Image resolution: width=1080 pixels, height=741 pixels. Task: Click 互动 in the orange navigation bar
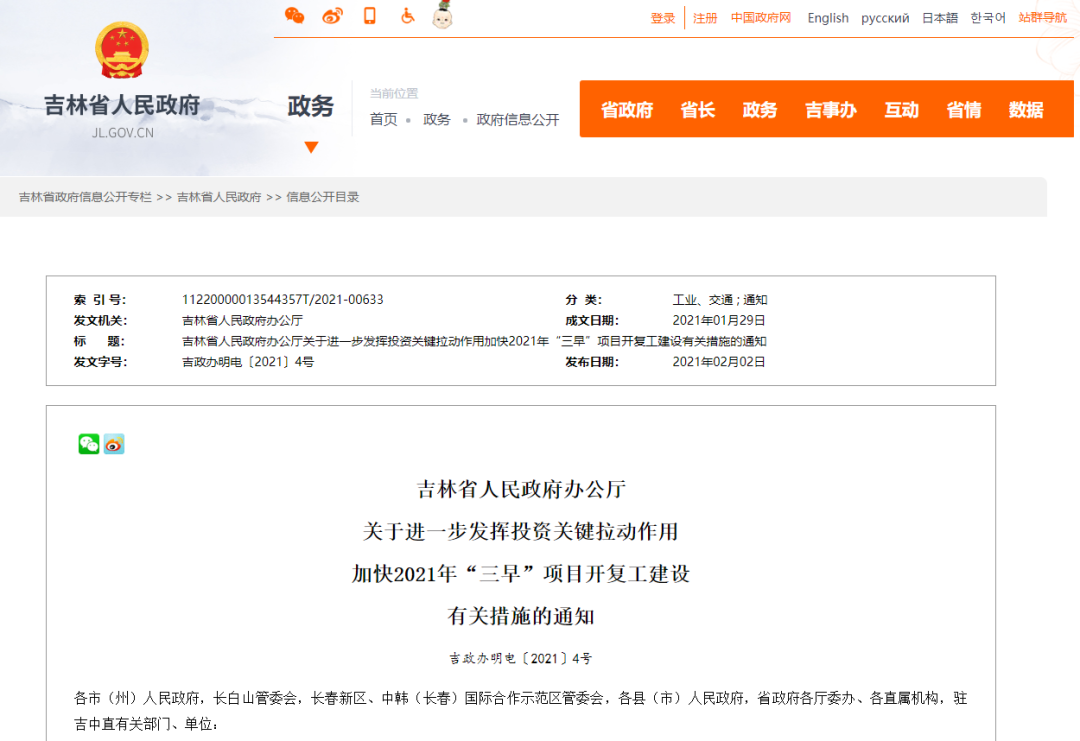(901, 109)
